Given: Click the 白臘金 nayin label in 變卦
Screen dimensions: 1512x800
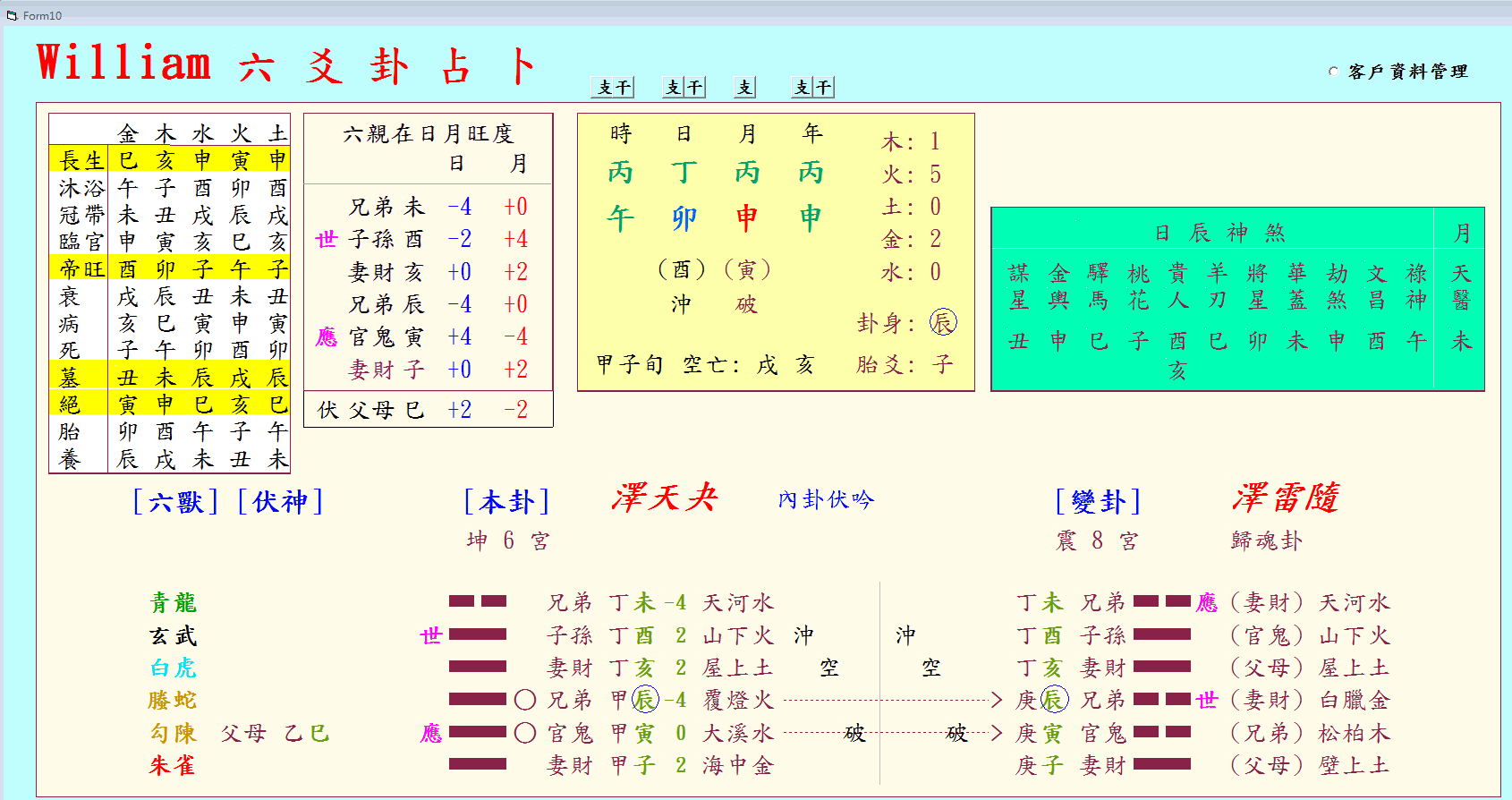Looking at the screenshot, I should 1355,700.
